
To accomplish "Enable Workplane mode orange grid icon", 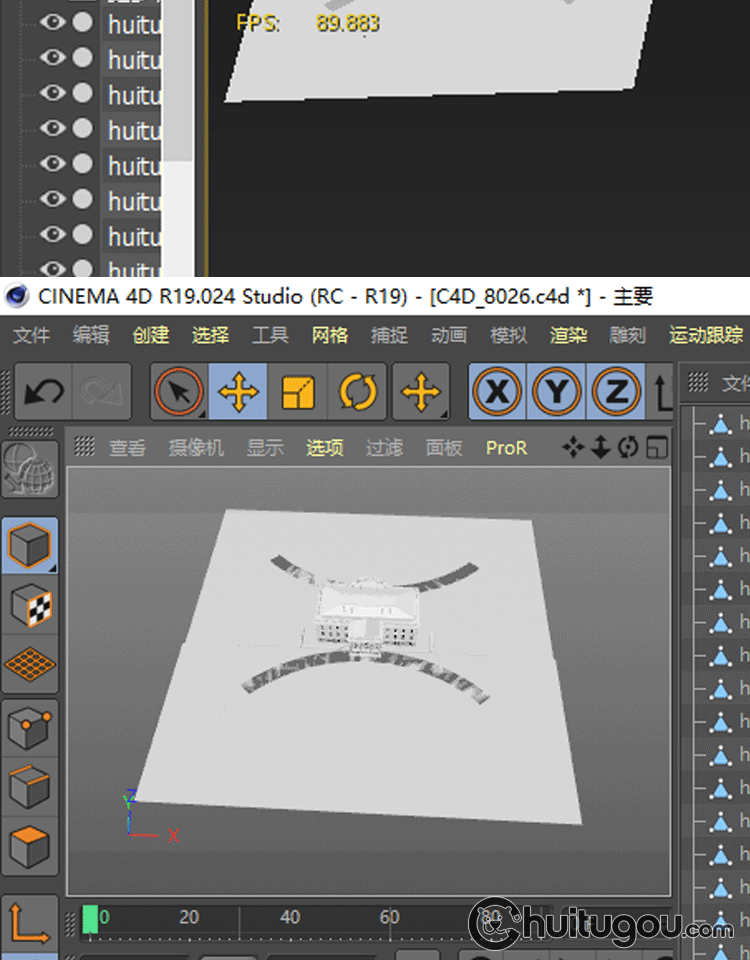I will tap(30, 664).
